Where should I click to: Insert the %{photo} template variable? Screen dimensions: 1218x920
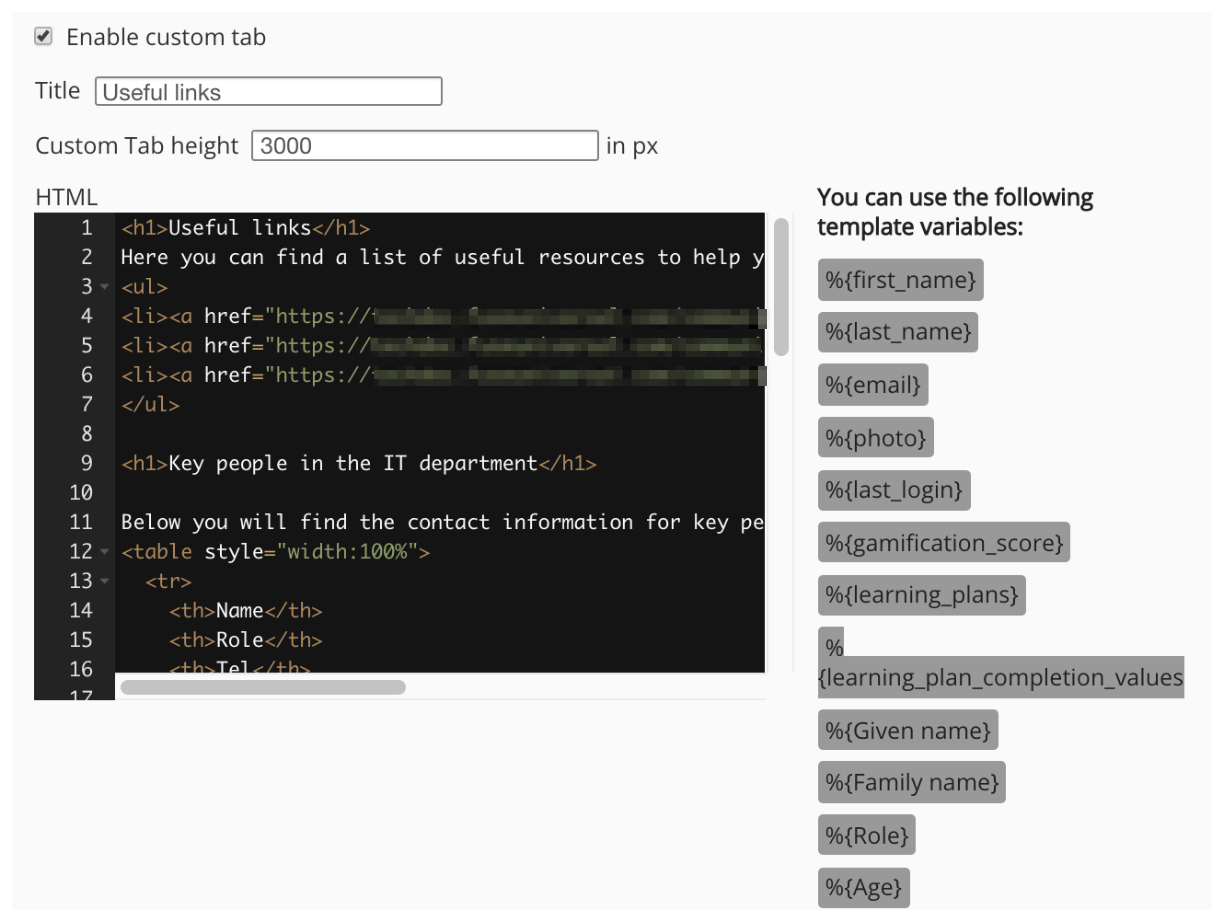(x=875, y=437)
